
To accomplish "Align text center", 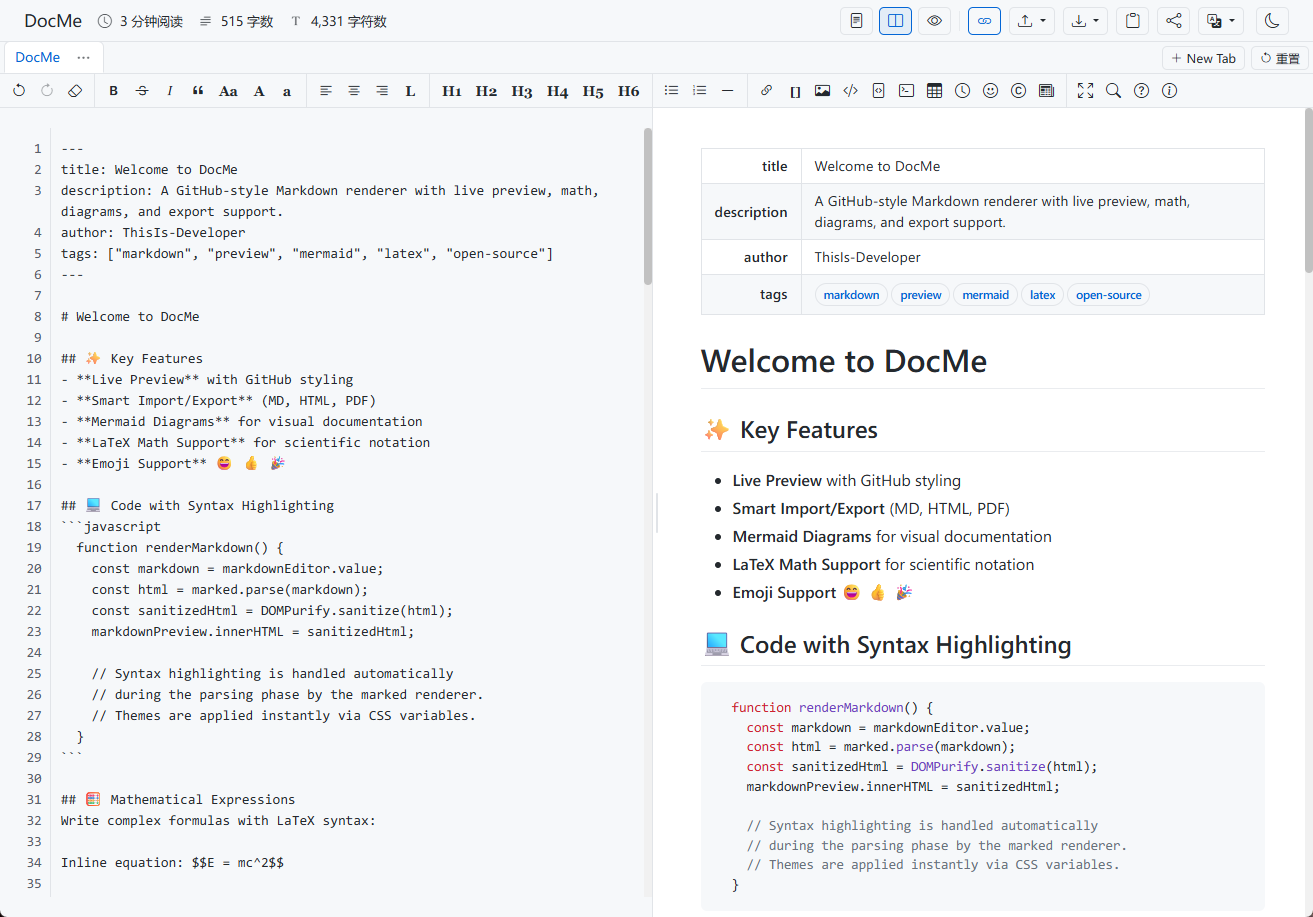I will click(x=354, y=91).
